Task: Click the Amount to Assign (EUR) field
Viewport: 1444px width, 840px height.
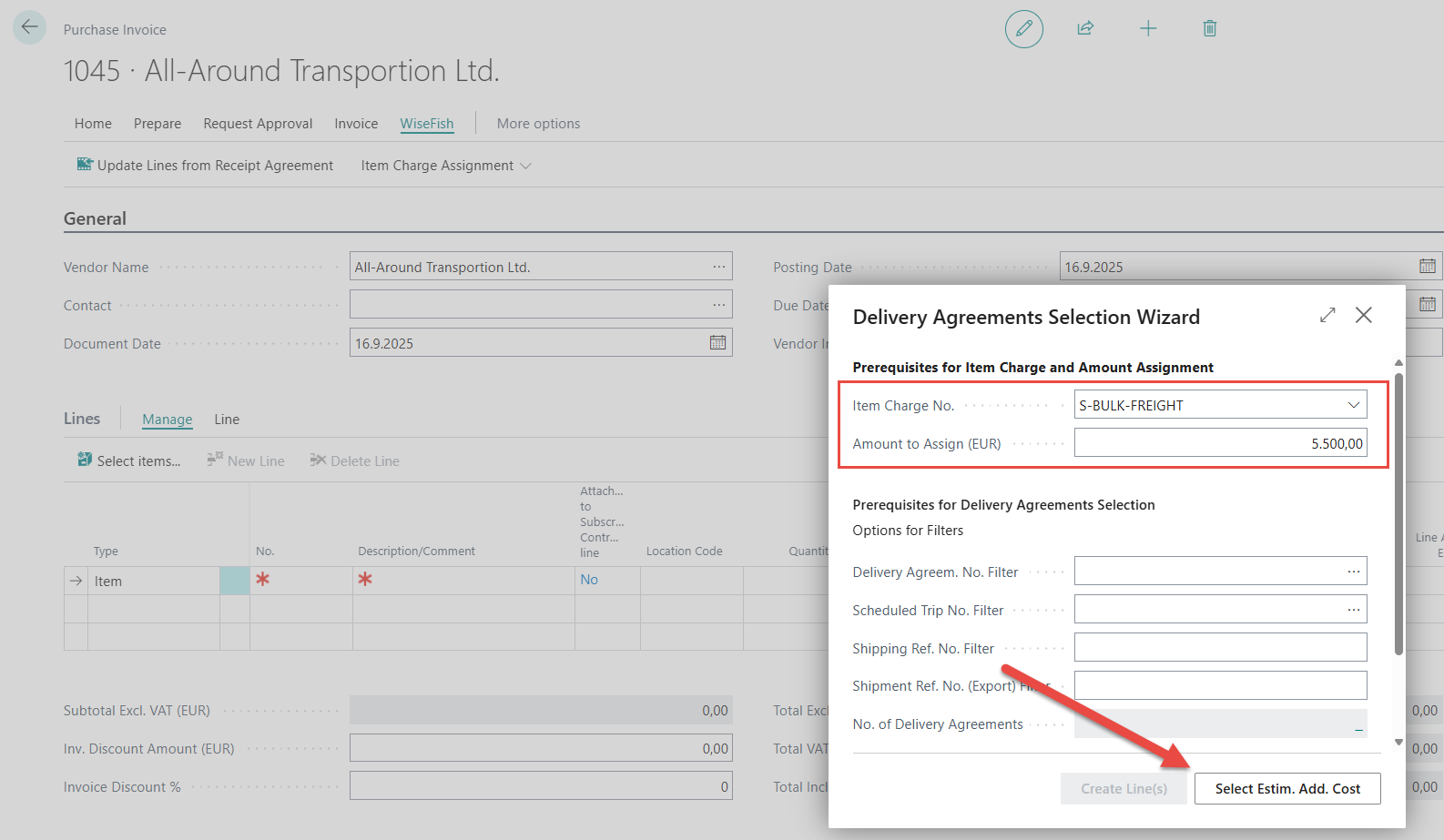Action: (x=1220, y=443)
